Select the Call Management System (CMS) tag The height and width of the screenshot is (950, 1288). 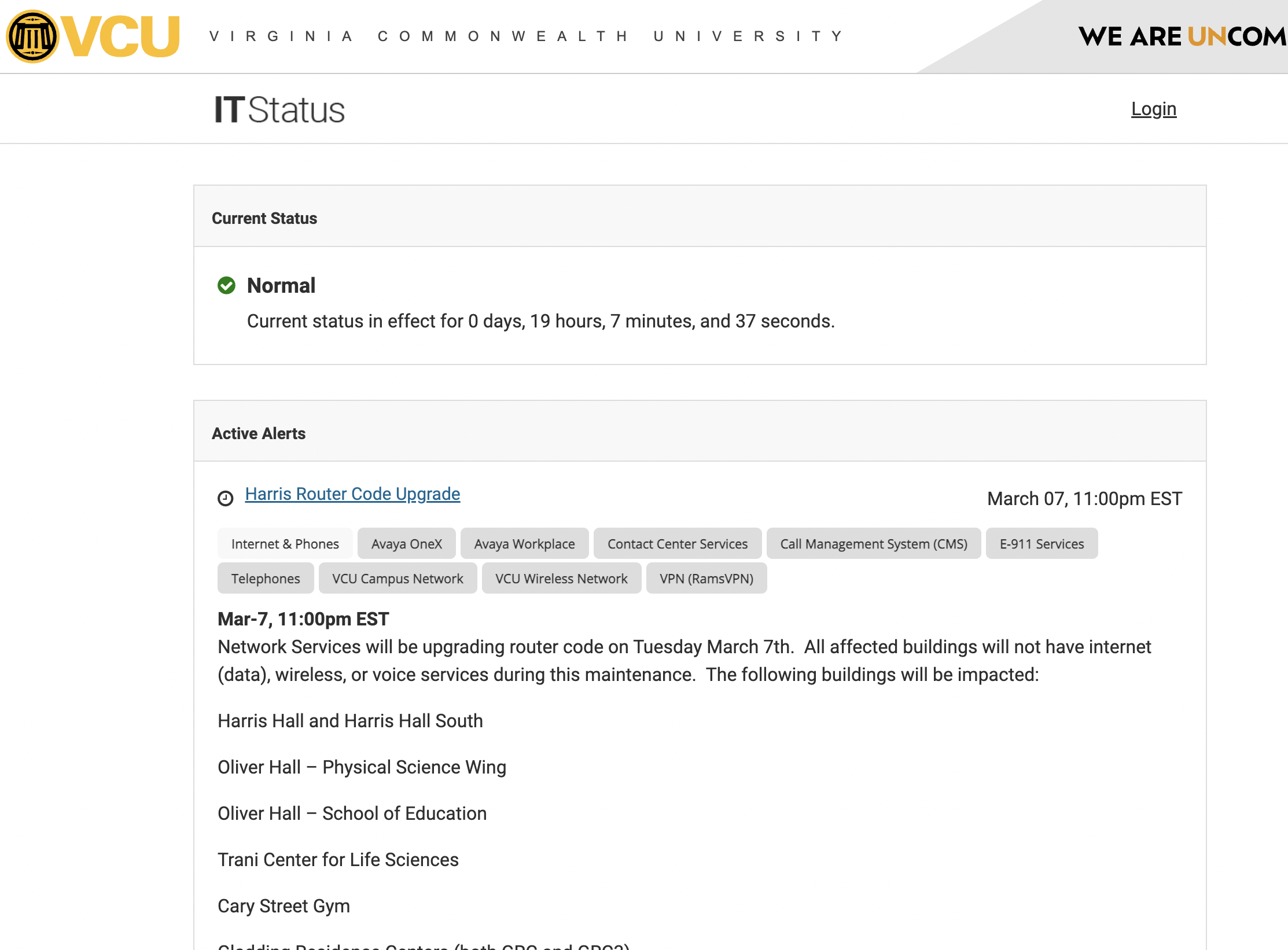tap(873, 544)
